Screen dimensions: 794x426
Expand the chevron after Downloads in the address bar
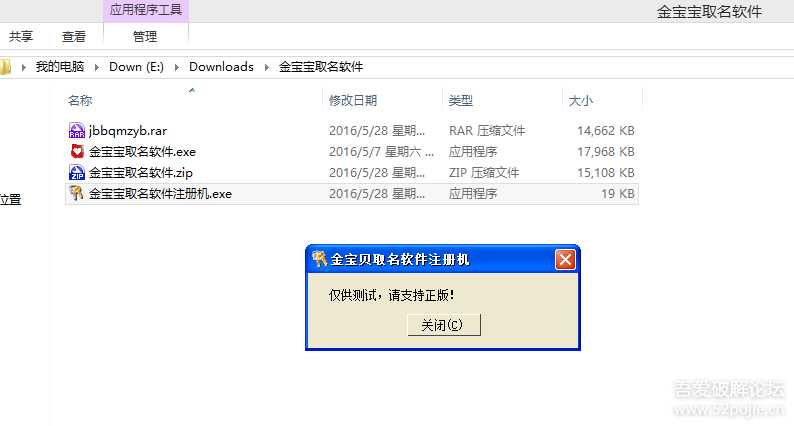coord(266,67)
